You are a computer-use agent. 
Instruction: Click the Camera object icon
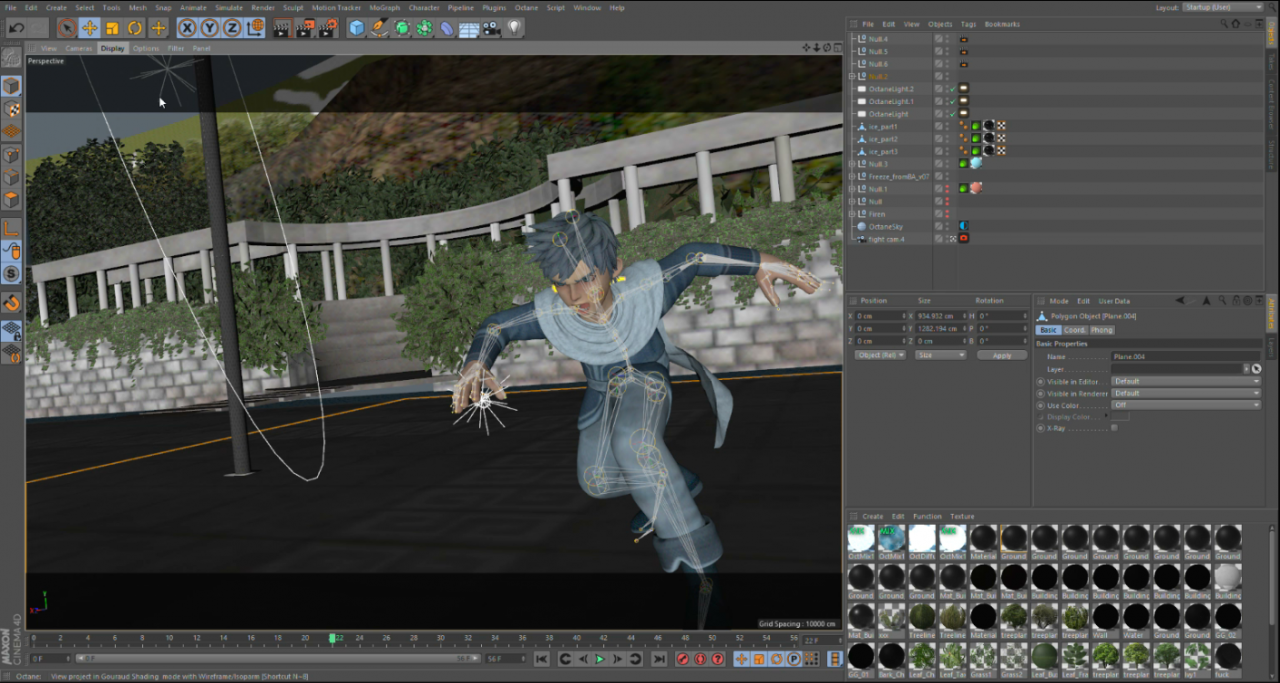click(491, 28)
